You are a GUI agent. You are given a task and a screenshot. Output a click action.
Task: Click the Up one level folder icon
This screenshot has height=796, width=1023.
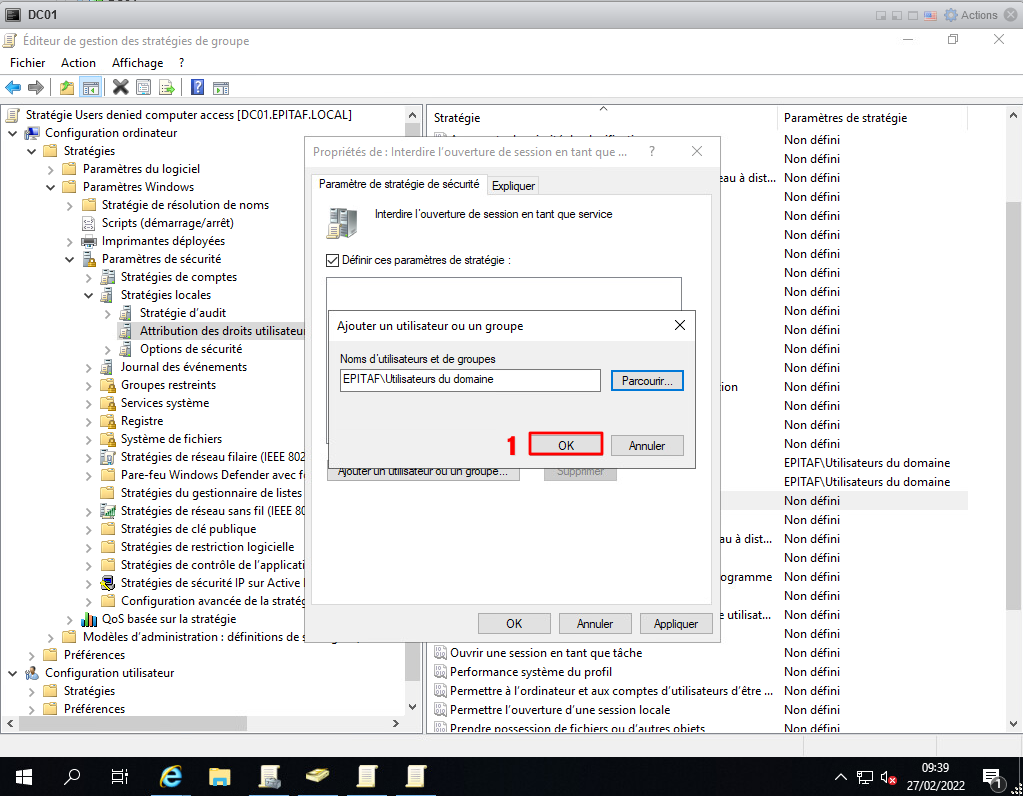click(x=67, y=87)
